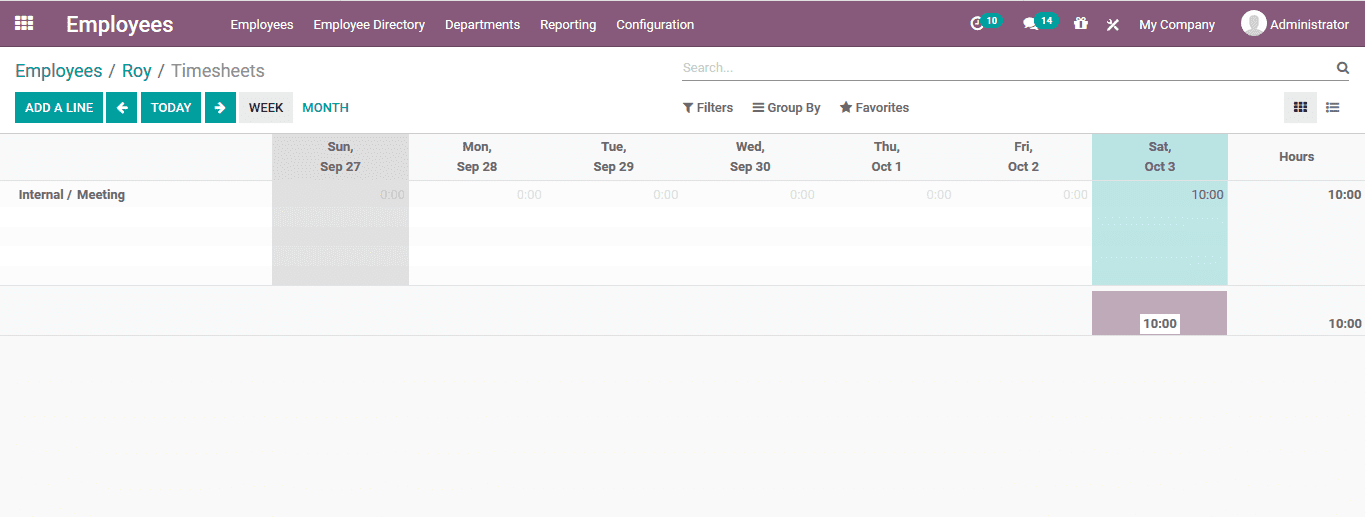Open the Employees menu item
This screenshot has height=517, width=1367.
tap(262, 24)
